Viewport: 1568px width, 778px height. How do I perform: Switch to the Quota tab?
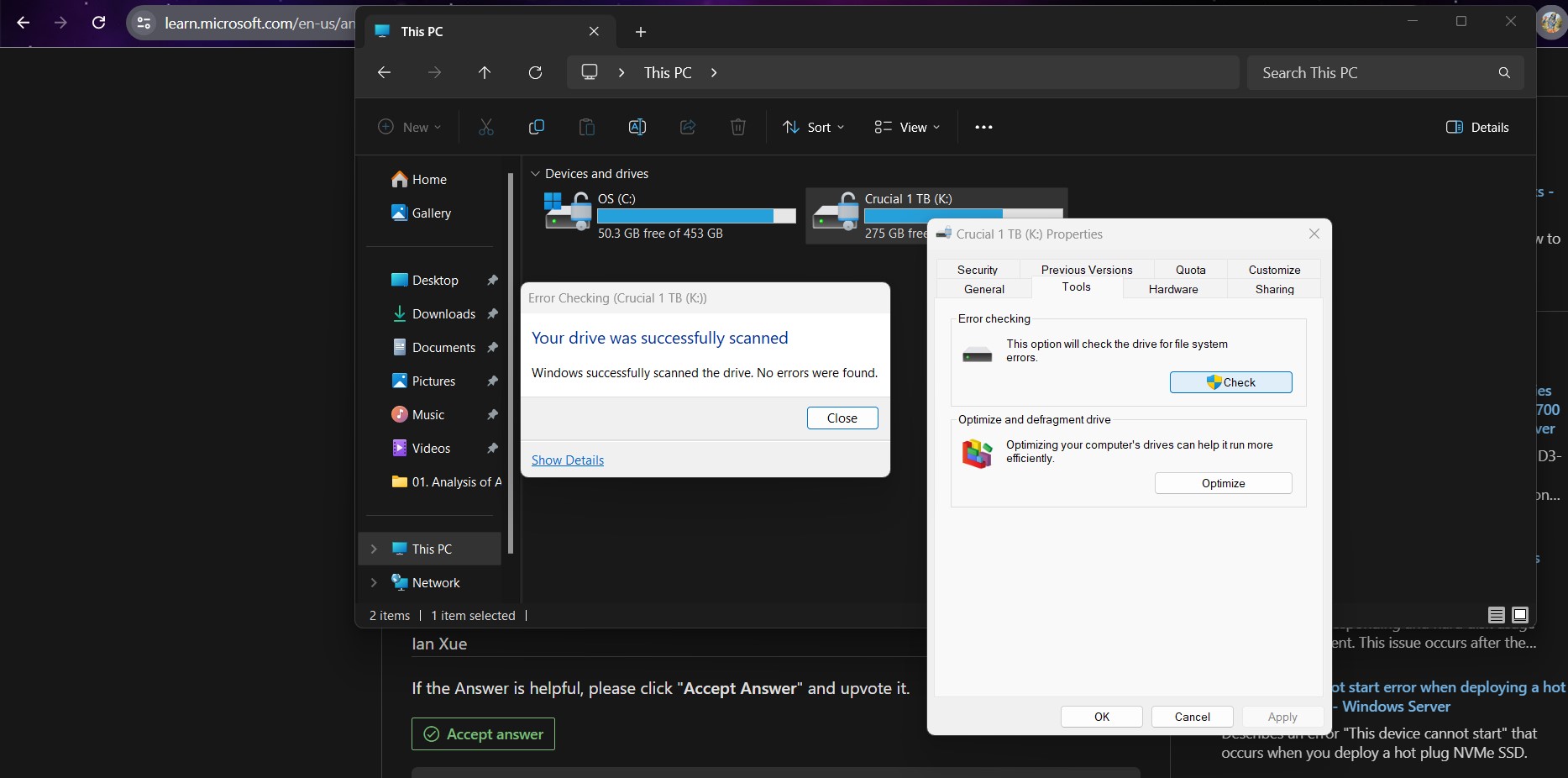[1190, 270]
